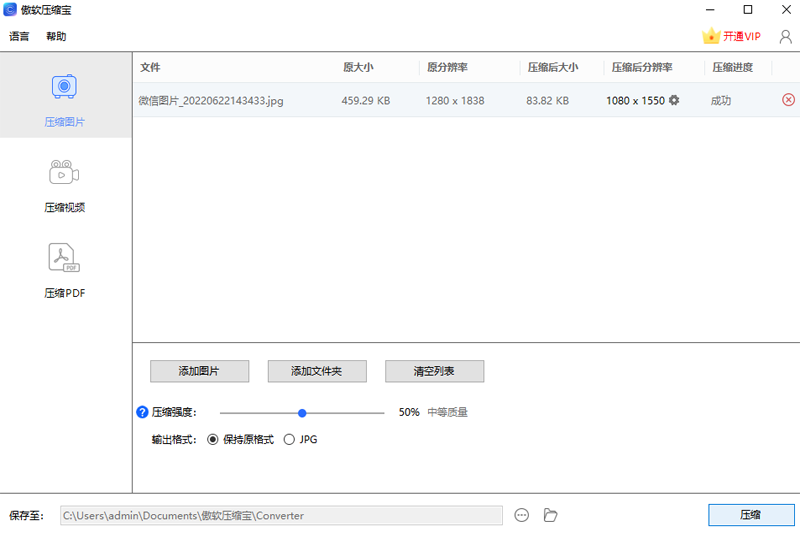
Task: Remove the jpg file with red X icon
Action: click(x=788, y=100)
